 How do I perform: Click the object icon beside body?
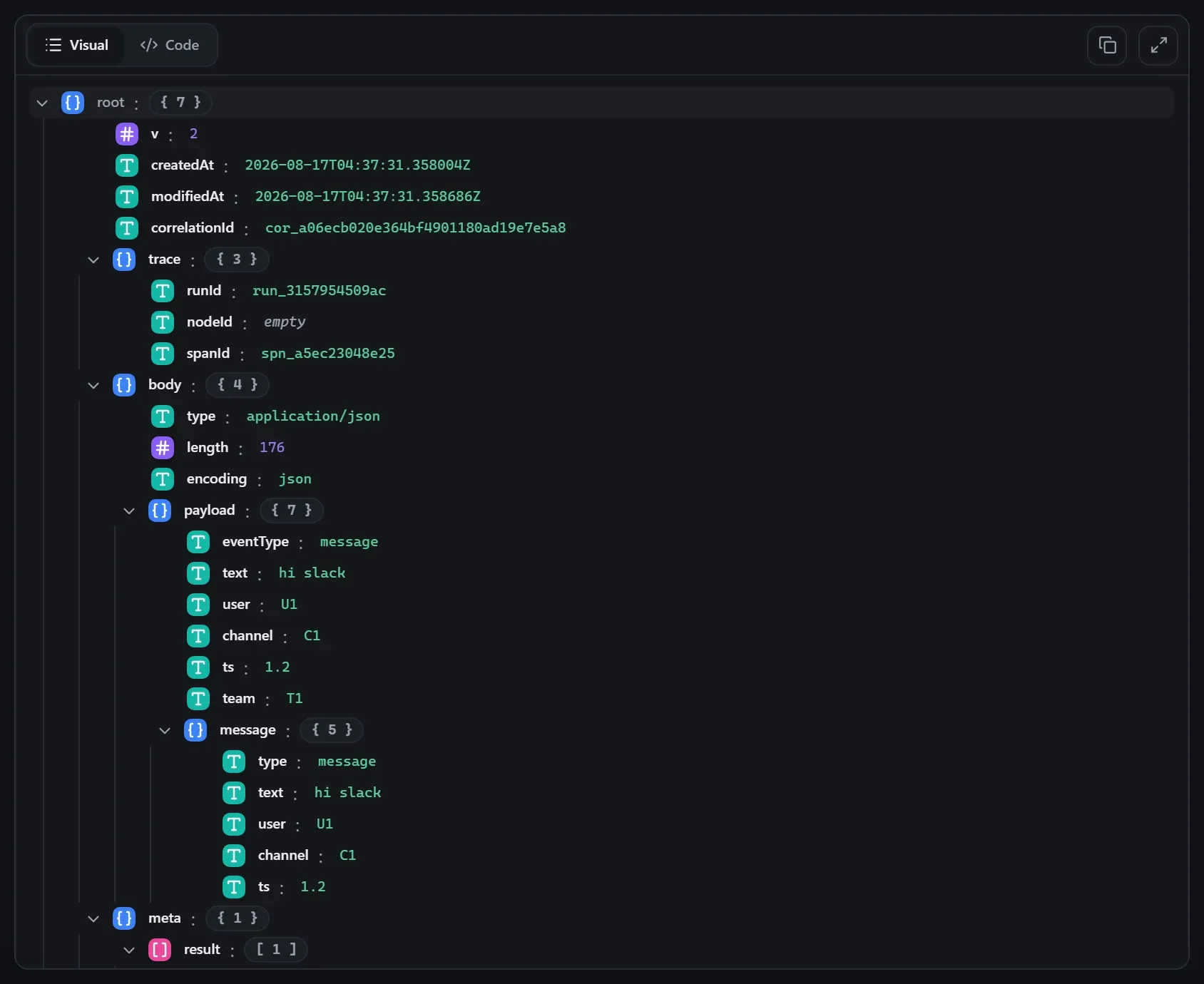[124, 385]
